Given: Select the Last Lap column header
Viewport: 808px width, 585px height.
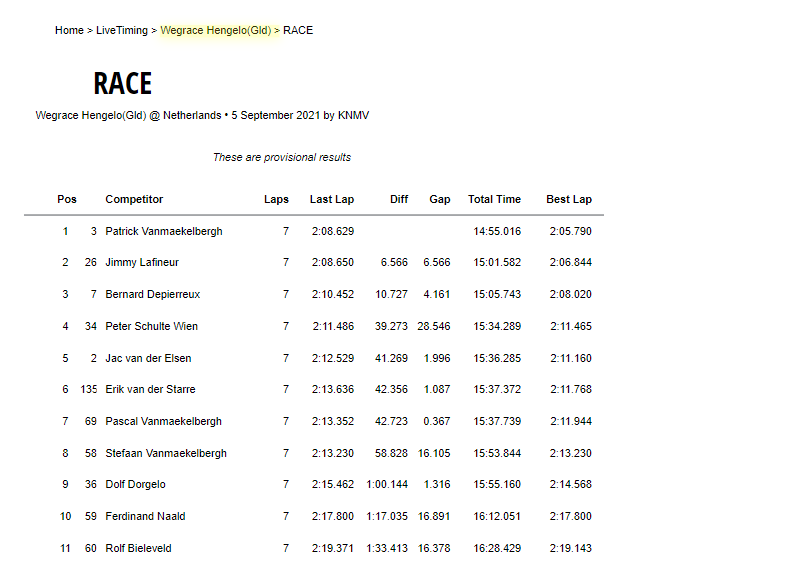Looking at the screenshot, I should [x=331, y=199].
